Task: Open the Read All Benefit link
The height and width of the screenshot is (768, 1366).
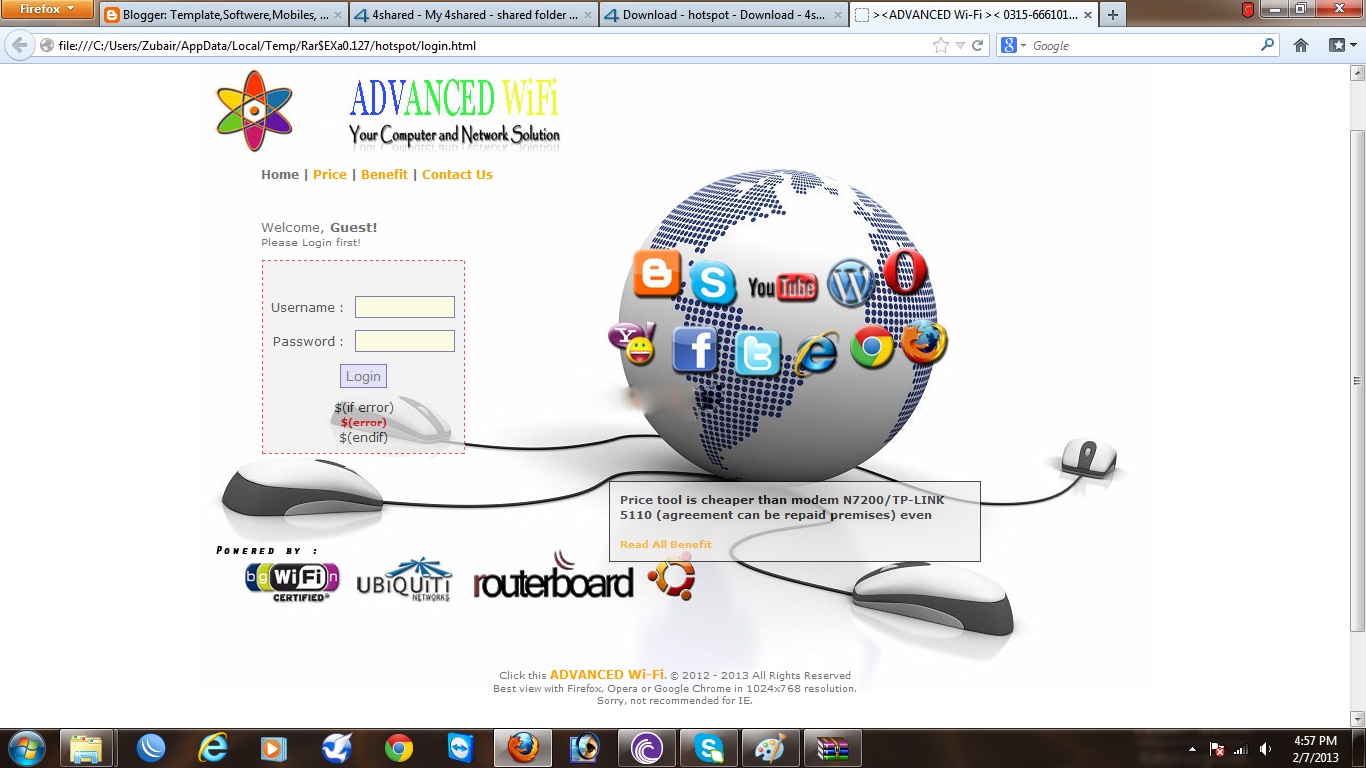Action: pyautogui.click(x=666, y=544)
